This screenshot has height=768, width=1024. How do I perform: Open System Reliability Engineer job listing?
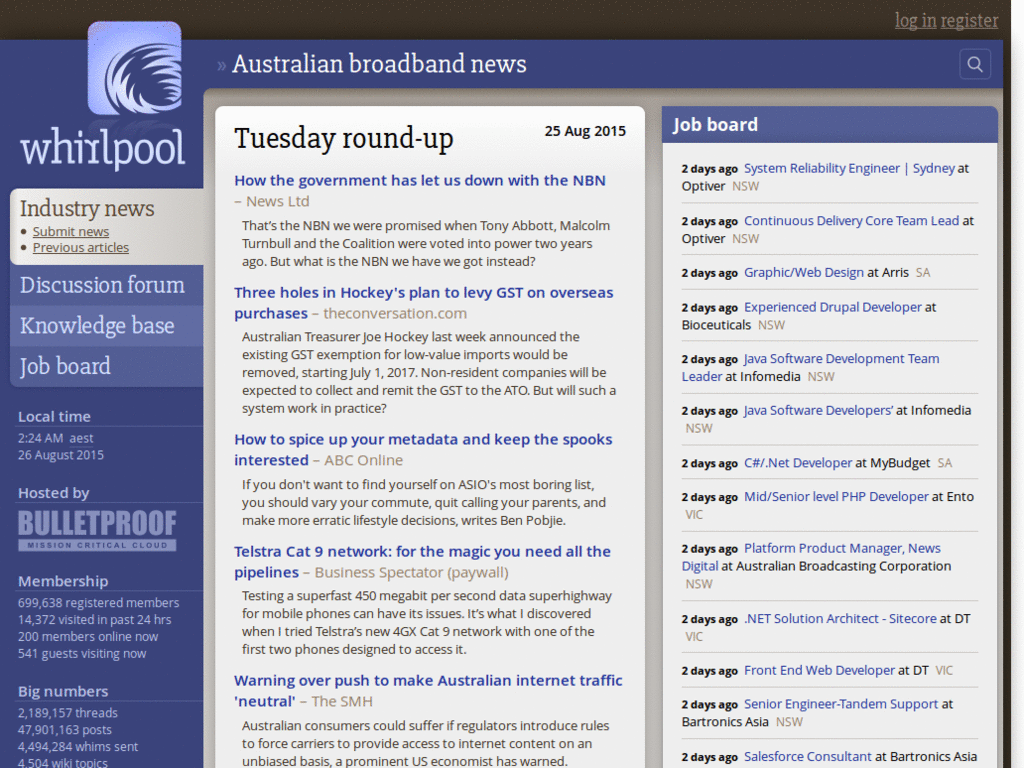pyautogui.click(x=849, y=168)
